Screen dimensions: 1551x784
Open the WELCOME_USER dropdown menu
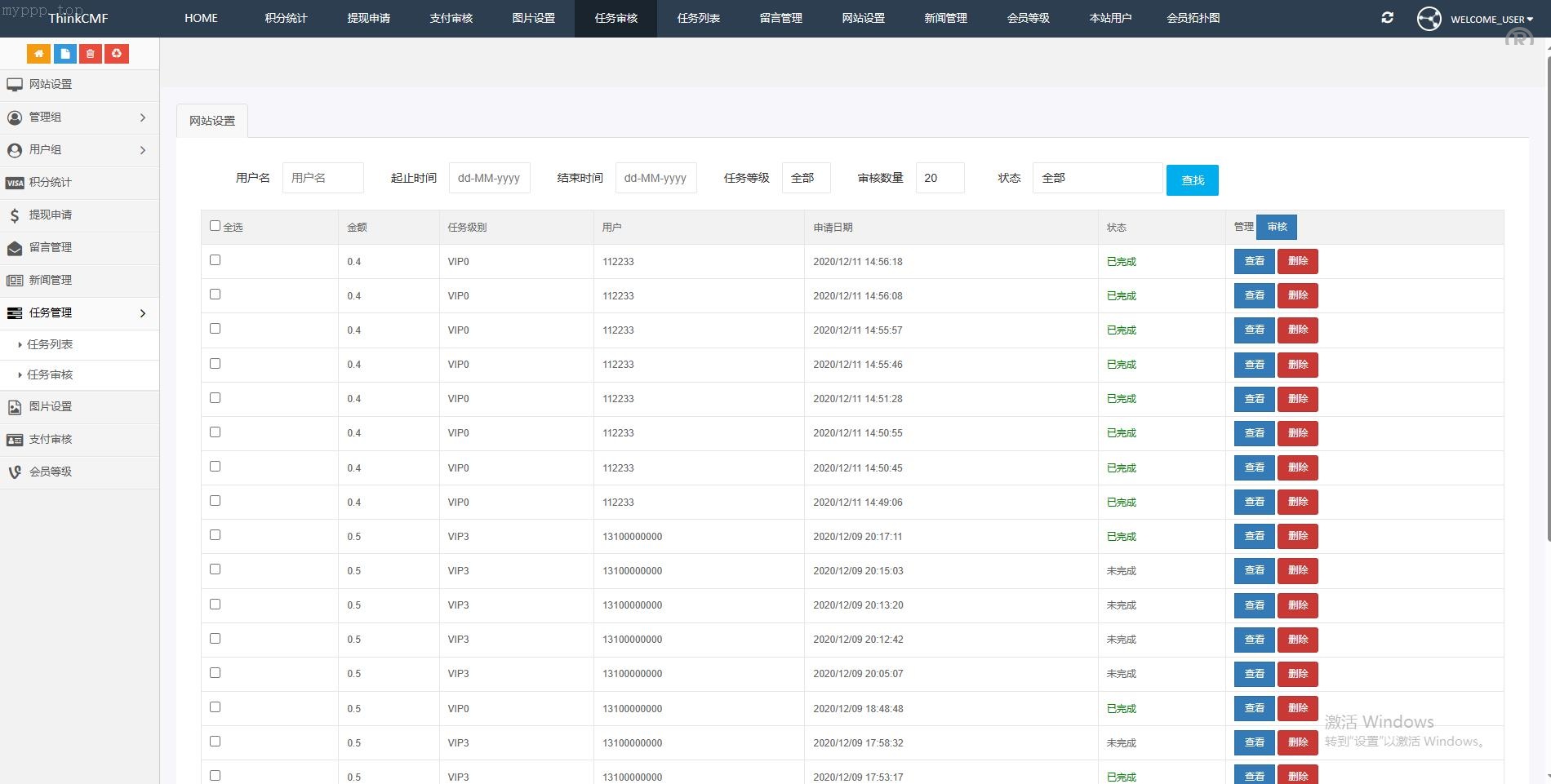[x=1491, y=19]
